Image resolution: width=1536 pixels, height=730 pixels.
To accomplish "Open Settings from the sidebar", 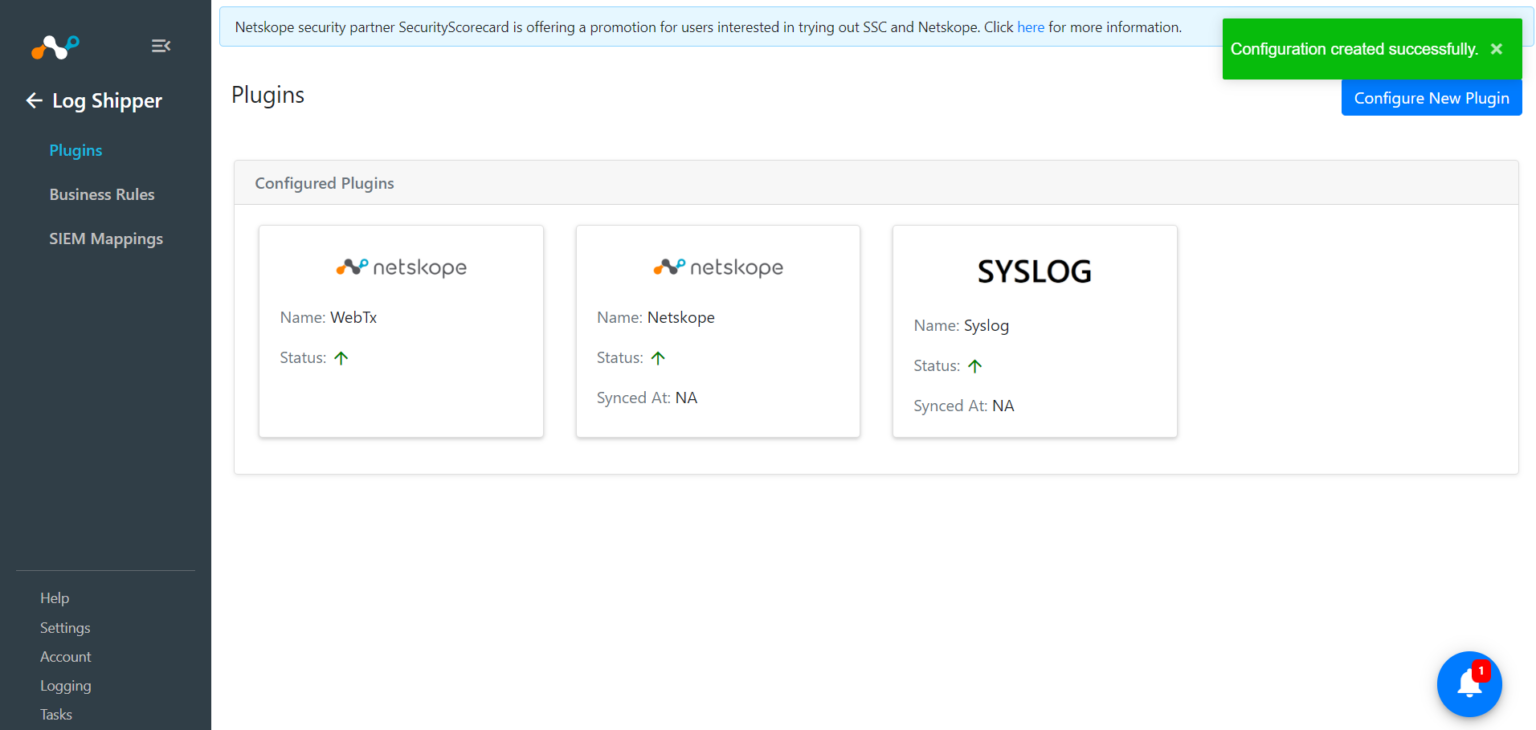I will pos(65,627).
